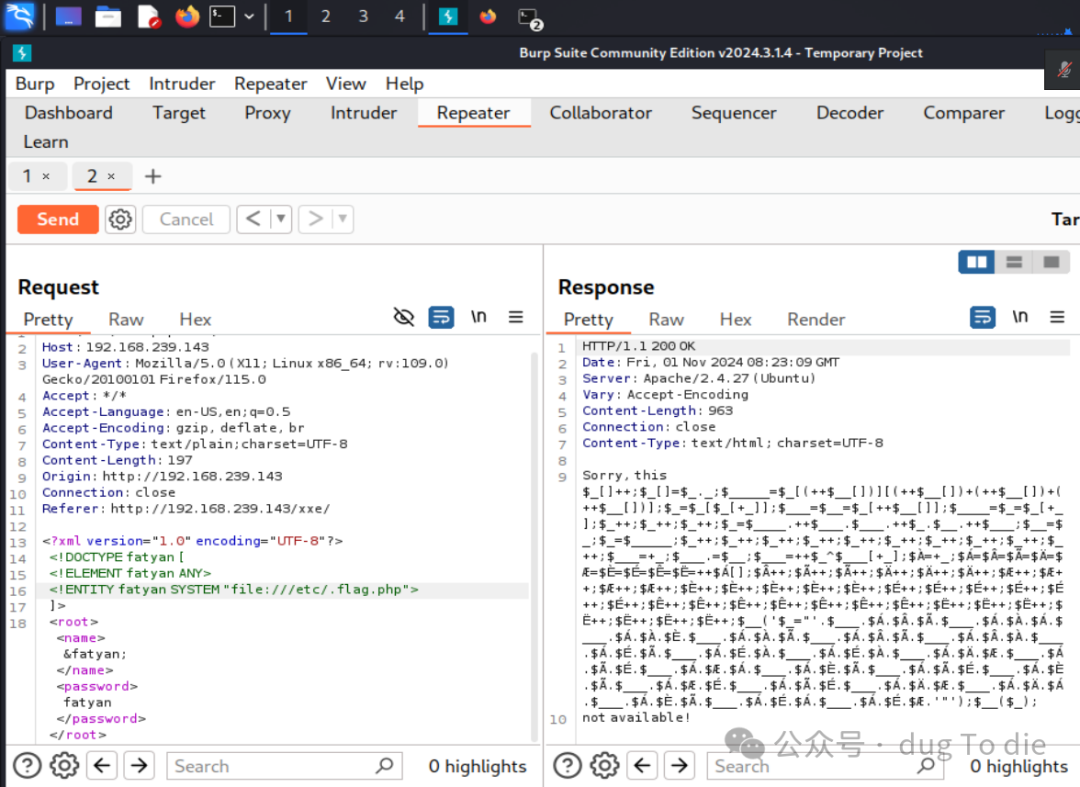
Task: Close Repeater request tab 1
Action: click(46, 177)
